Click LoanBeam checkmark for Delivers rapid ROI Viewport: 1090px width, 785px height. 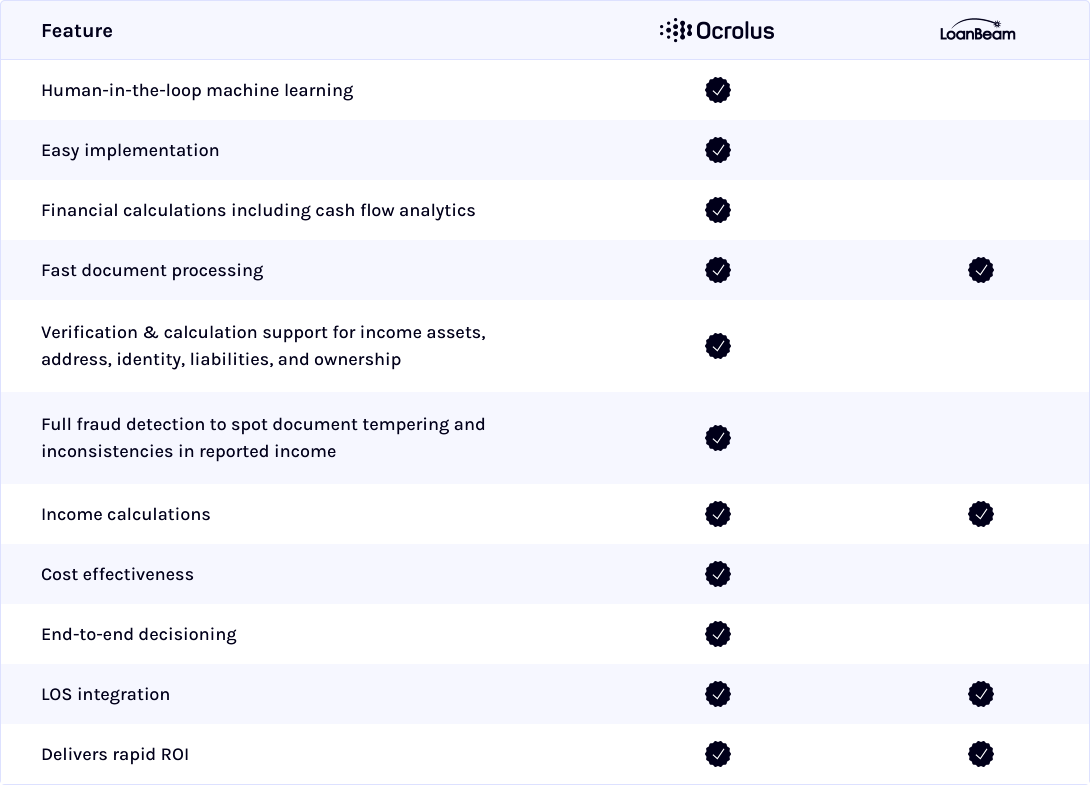pyautogui.click(x=981, y=754)
